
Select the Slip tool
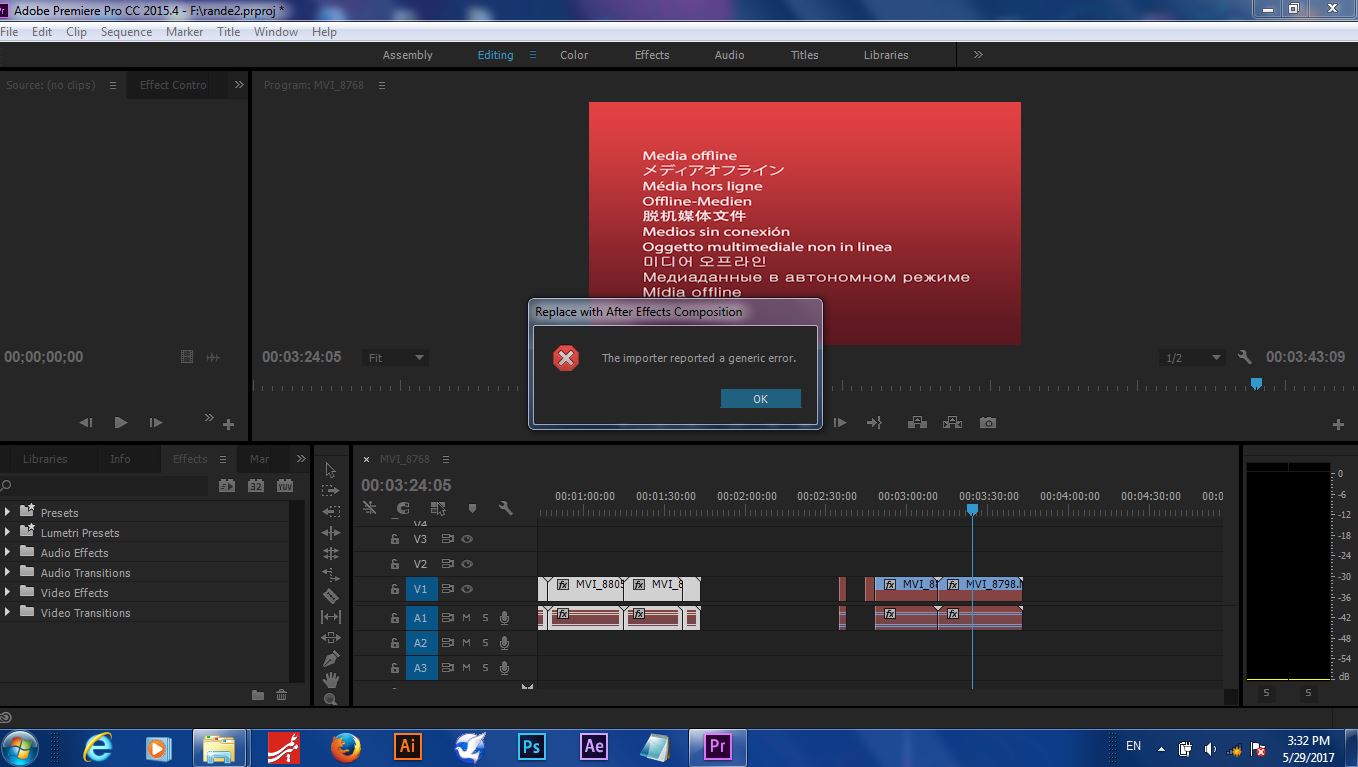pyautogui.click(x=331, y=617)
